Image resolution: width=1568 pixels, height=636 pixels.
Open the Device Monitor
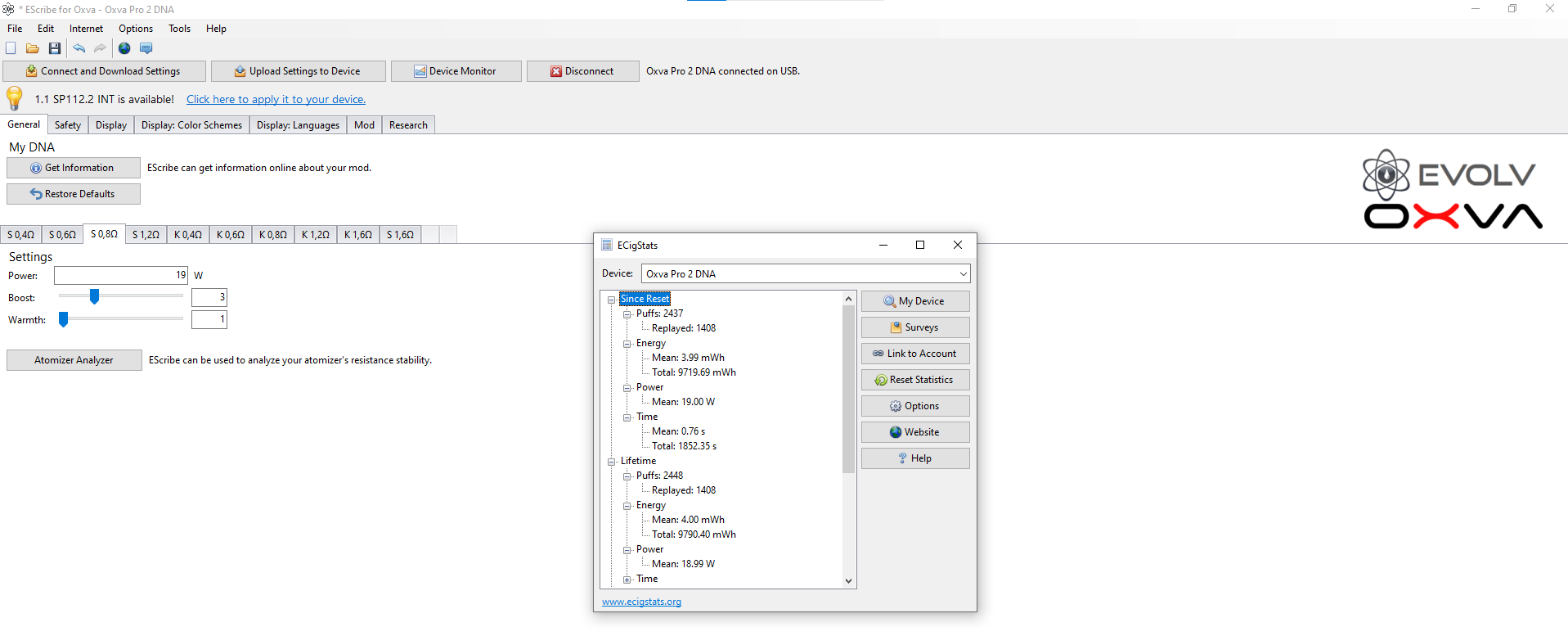(456, 71)
